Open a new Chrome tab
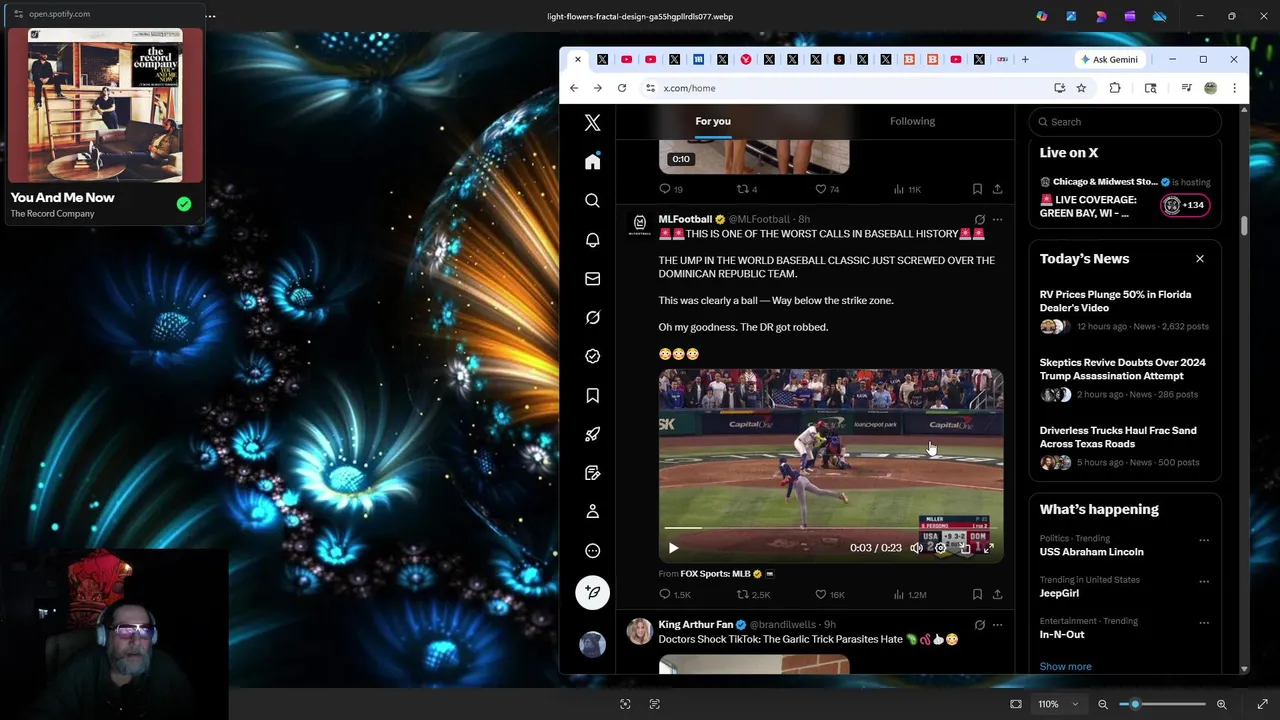Screen dimensions: 1280x720 (x=1025, y=59)
